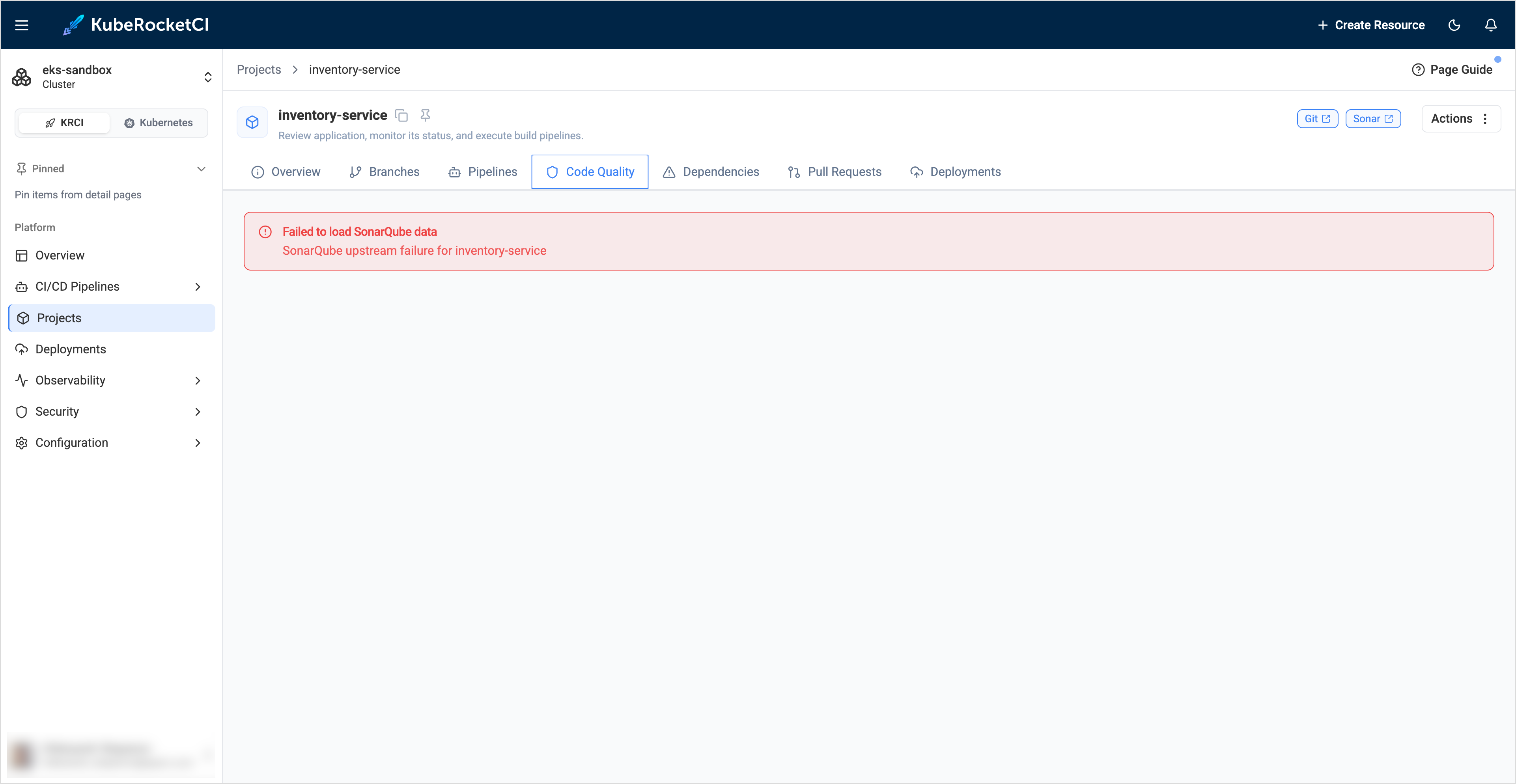Expand CI/CD Pipelines submenu chevron

(x=198, y=287)
